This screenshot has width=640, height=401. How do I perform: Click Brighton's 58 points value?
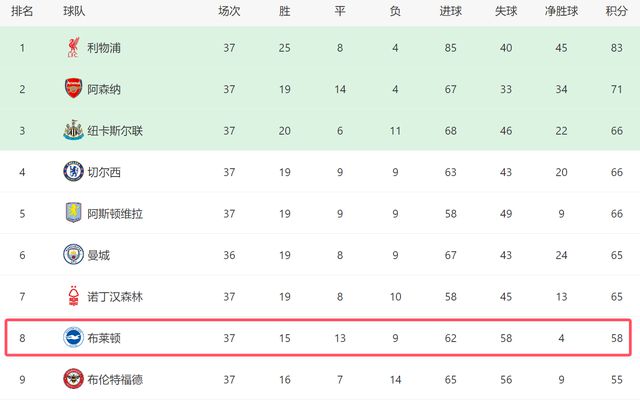click(x=617, y=338)
